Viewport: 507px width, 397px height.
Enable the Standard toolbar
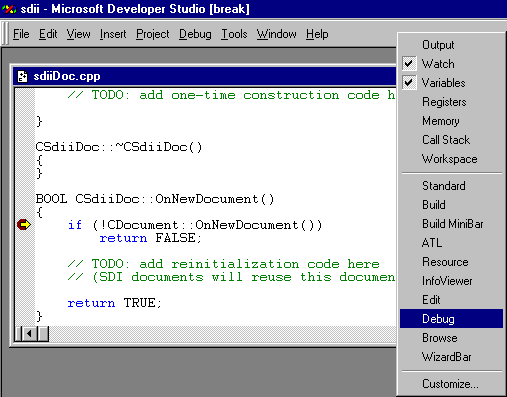coord(451,186)
